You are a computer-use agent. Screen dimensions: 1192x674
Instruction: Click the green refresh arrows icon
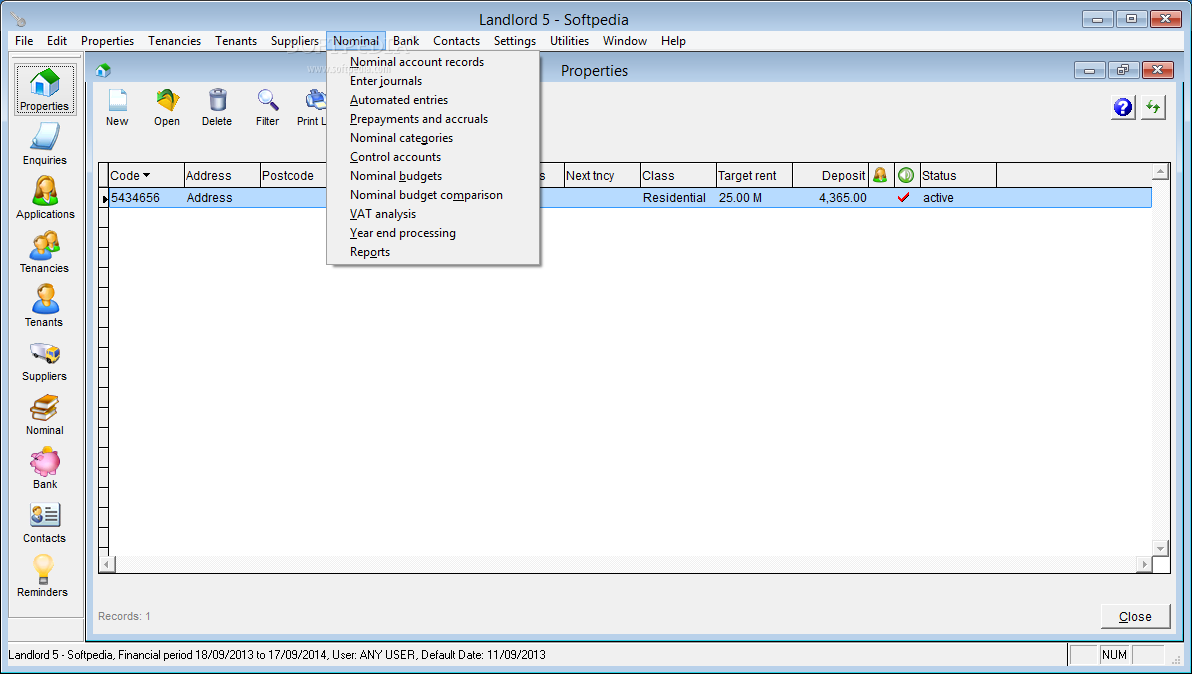pos(1153,107)
